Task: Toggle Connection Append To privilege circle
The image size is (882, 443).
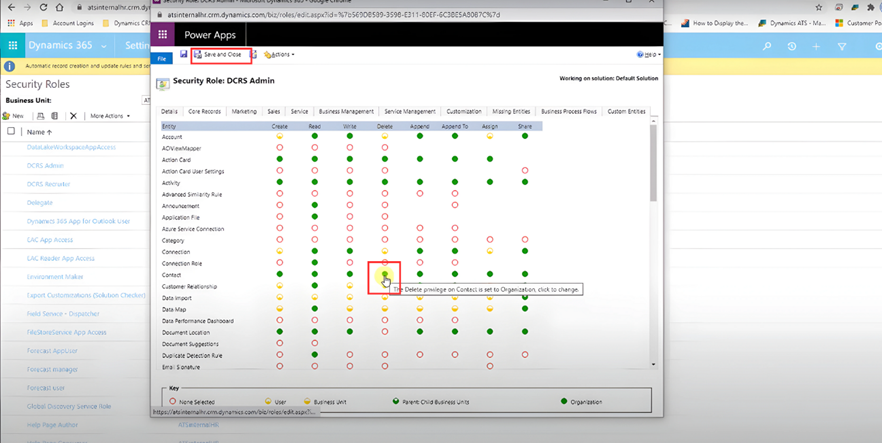Action: (454, 251)
